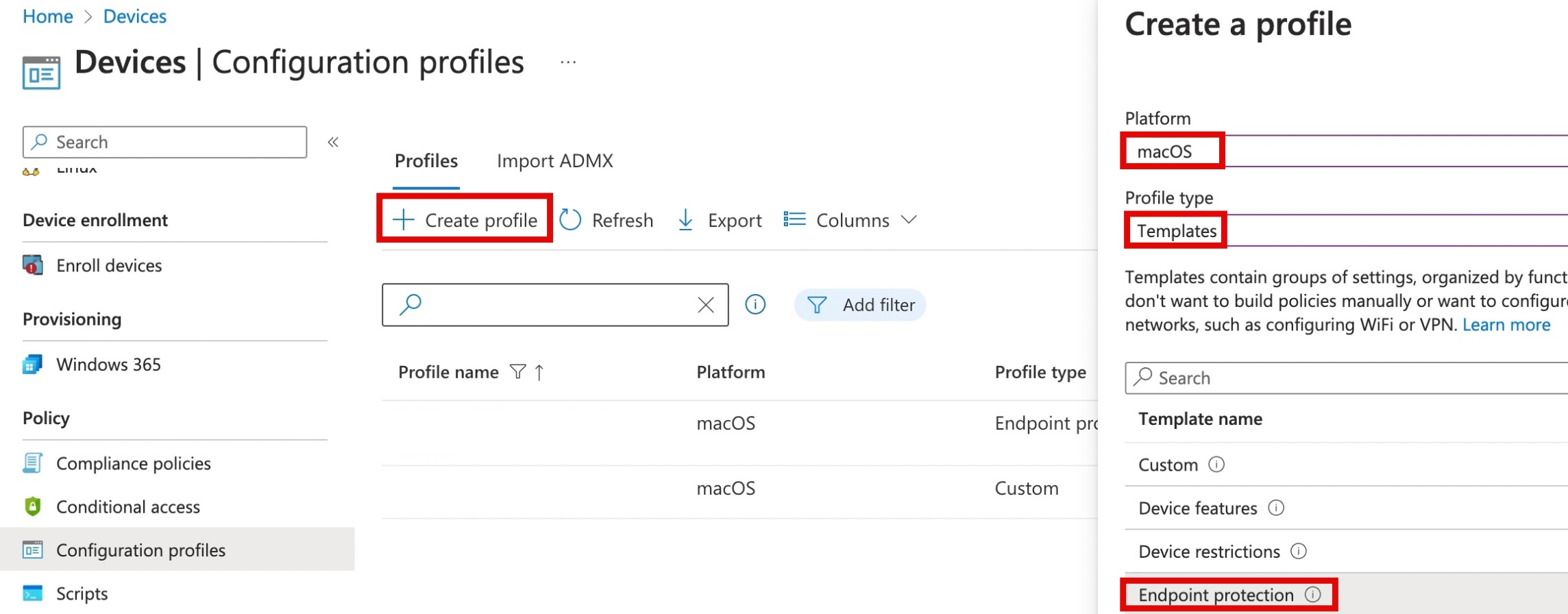Click the Enroll devices icon
Image resolution: width=1568 pixels, height=614 pixels.
click(x=32, y=265)
